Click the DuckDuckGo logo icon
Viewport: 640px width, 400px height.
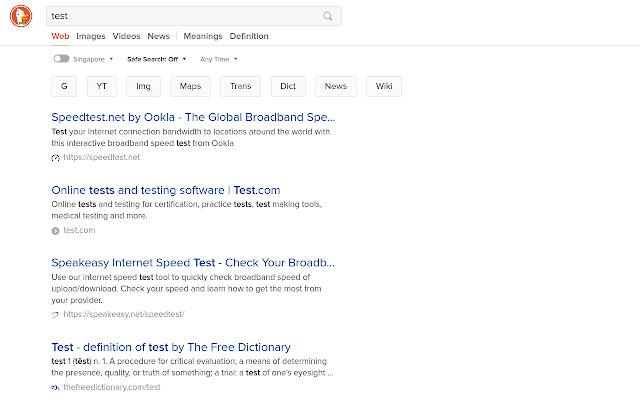click(21, 16)
